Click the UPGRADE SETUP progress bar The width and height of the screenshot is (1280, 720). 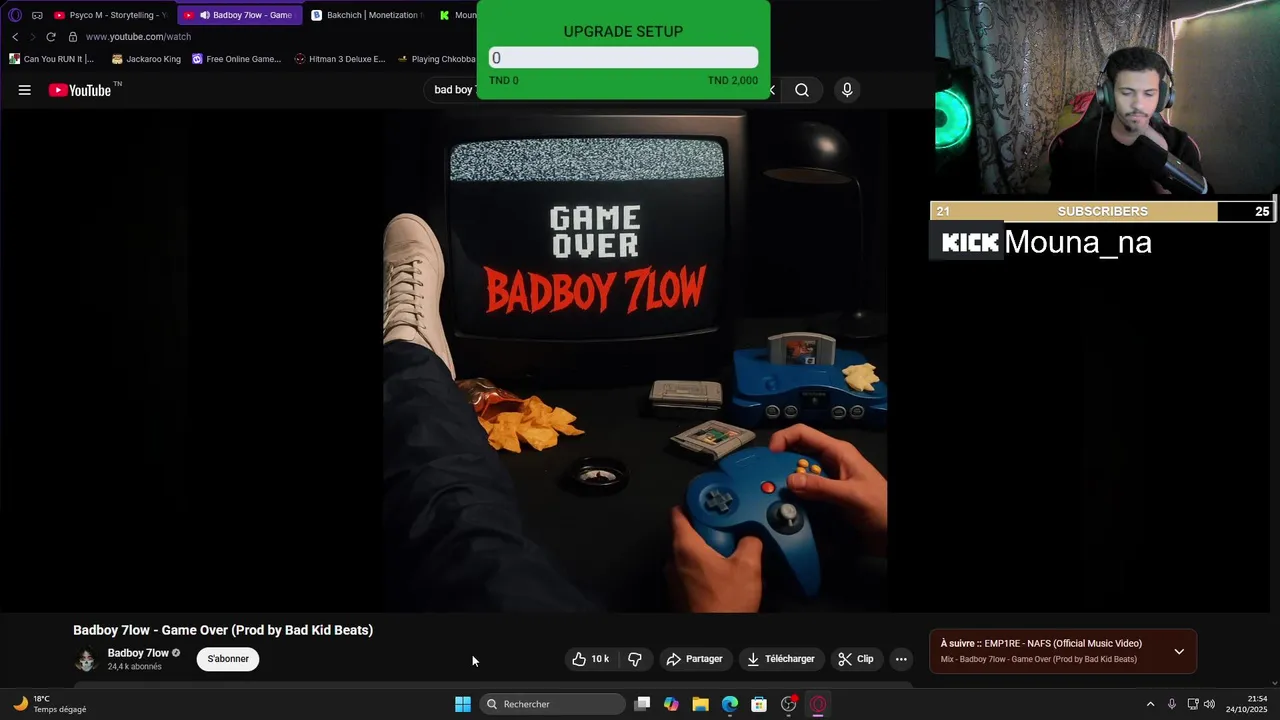pos(623,58)
